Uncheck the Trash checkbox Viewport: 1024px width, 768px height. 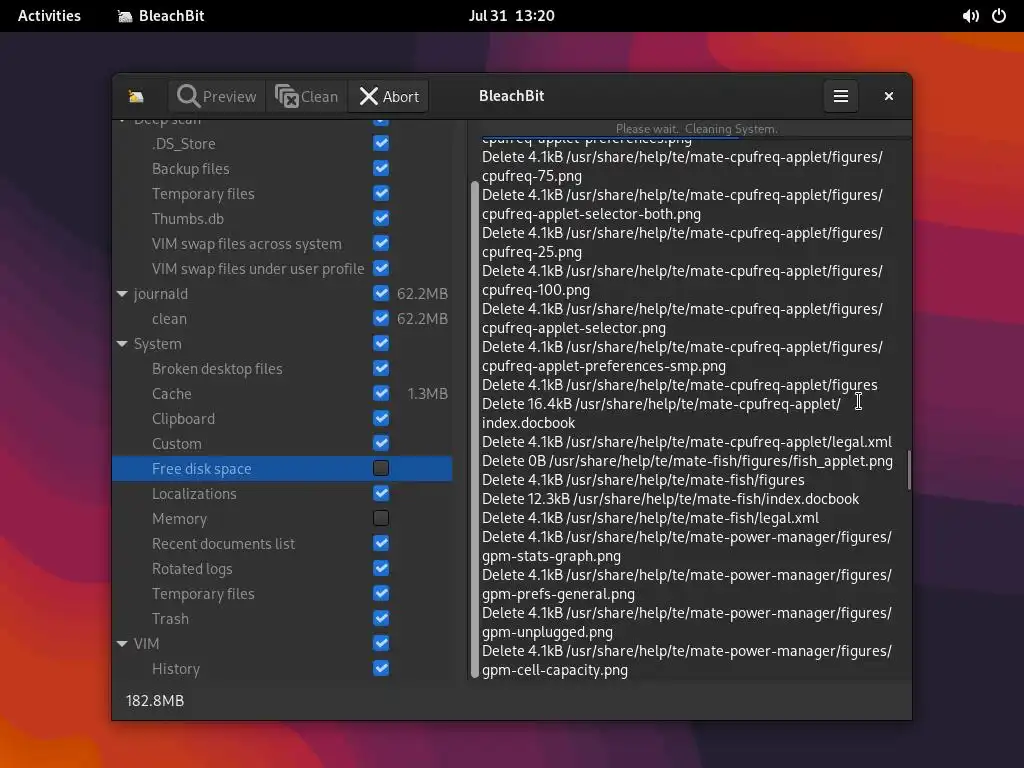381,618
